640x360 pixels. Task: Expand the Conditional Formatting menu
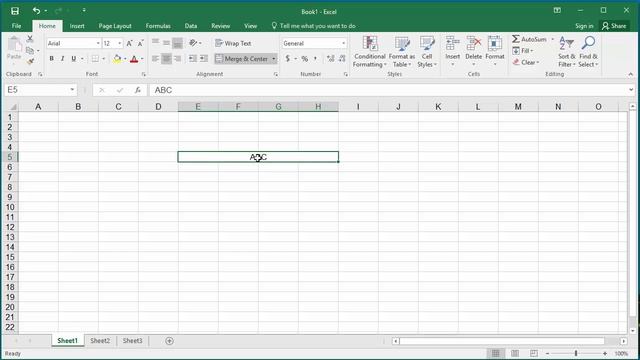(x=370, y=52)
